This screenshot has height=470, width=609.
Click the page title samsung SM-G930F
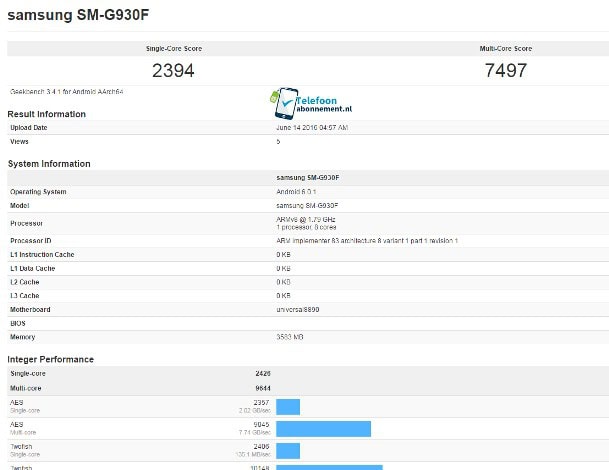(x=78, y=15)
